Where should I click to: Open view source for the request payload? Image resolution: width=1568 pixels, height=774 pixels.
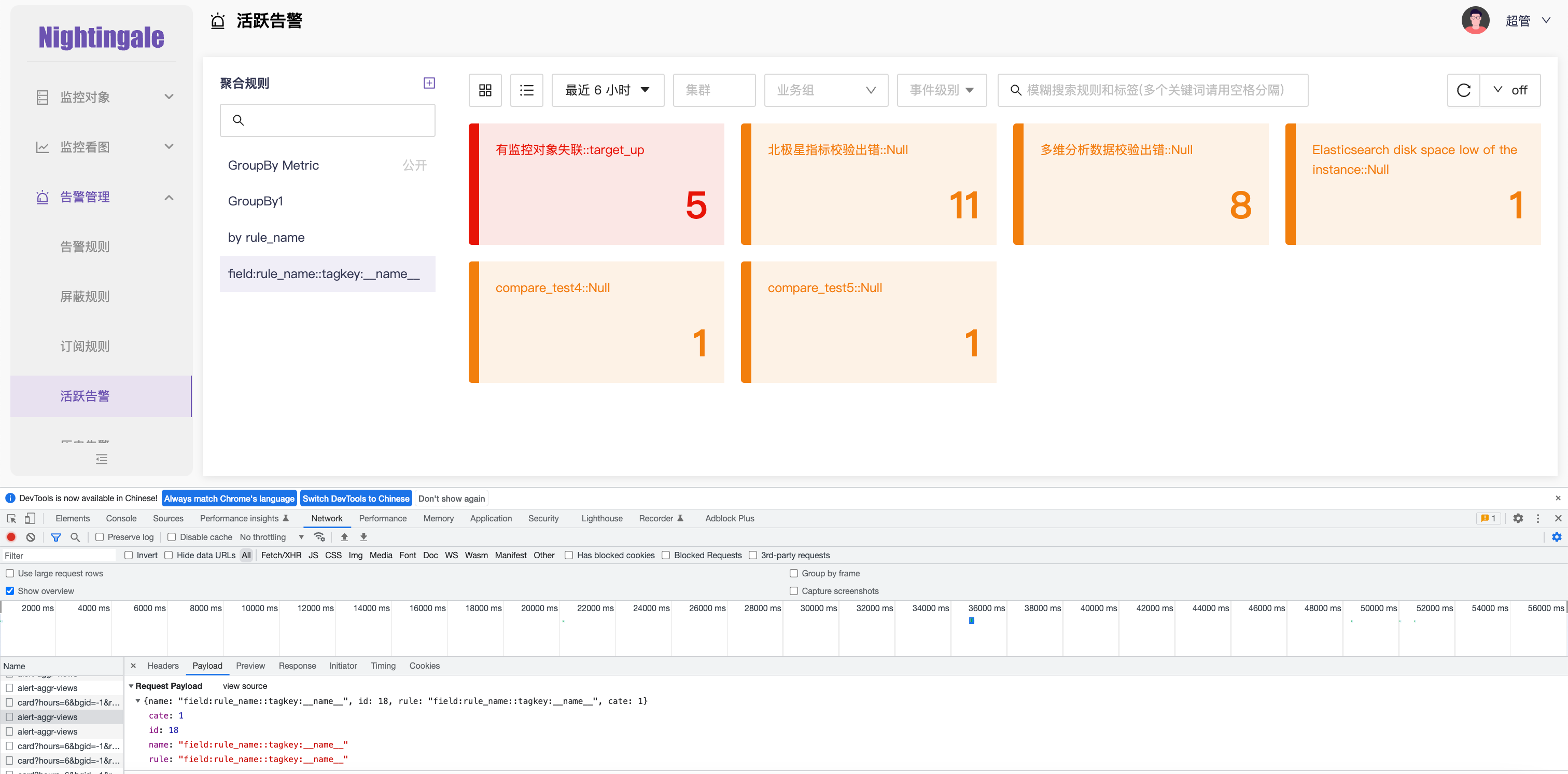tap(244, 686)
